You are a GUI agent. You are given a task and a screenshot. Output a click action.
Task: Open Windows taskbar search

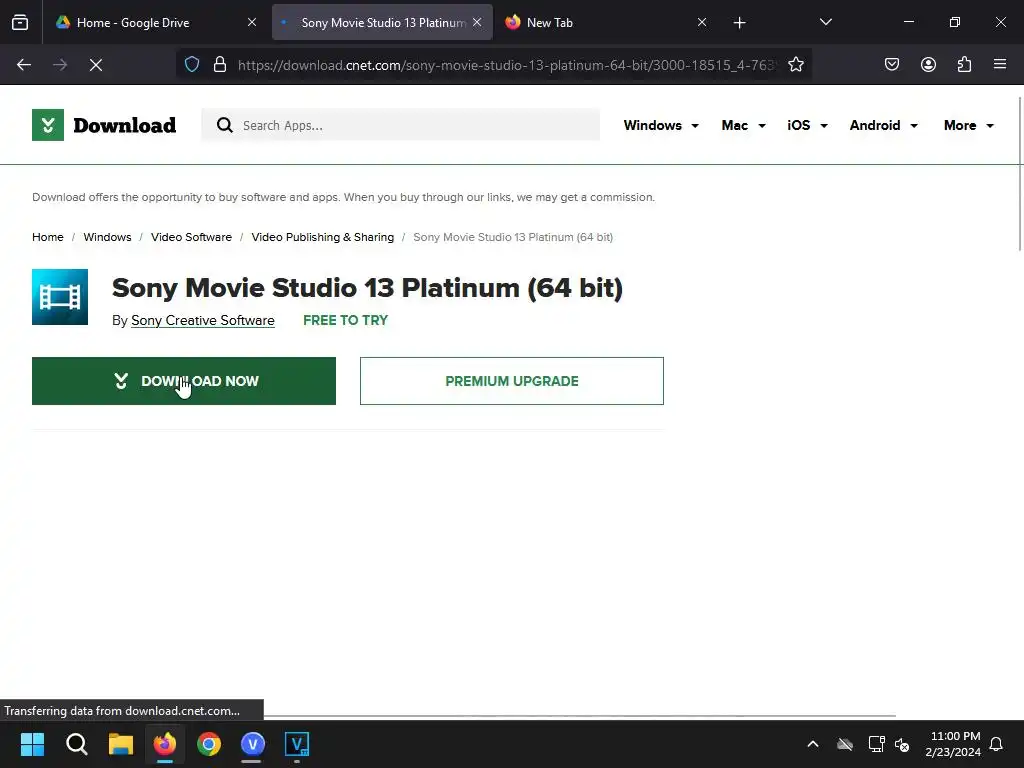[76, 744]
